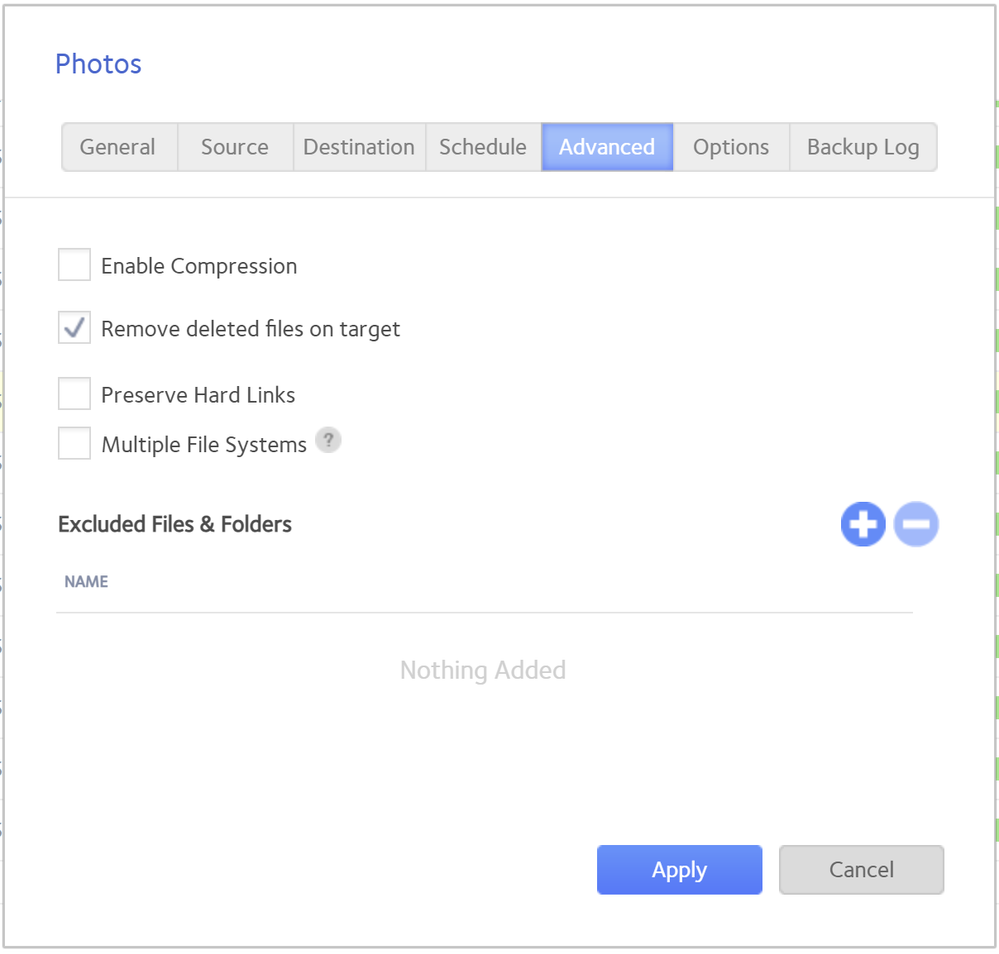Switch to the General tab
The height and width of the screenshot is (954, 999).
coord(118,147)
